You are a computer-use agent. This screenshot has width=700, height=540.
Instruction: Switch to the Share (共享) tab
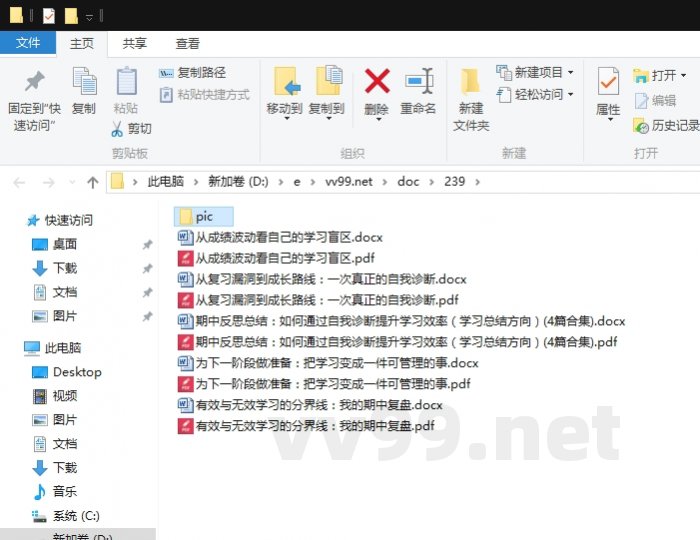[x=134, y=43]
